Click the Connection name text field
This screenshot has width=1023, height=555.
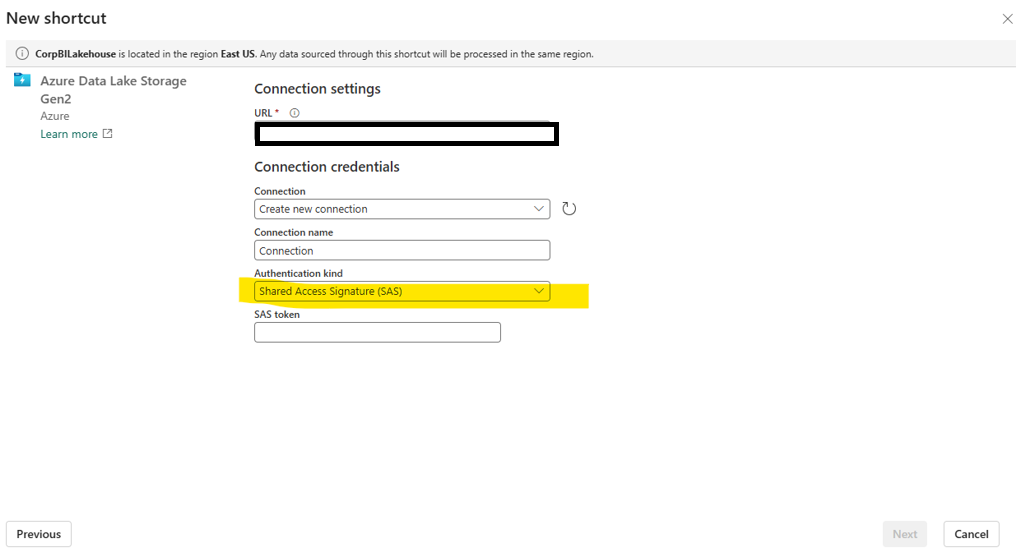pyautogui.click(x=401, y=251)
